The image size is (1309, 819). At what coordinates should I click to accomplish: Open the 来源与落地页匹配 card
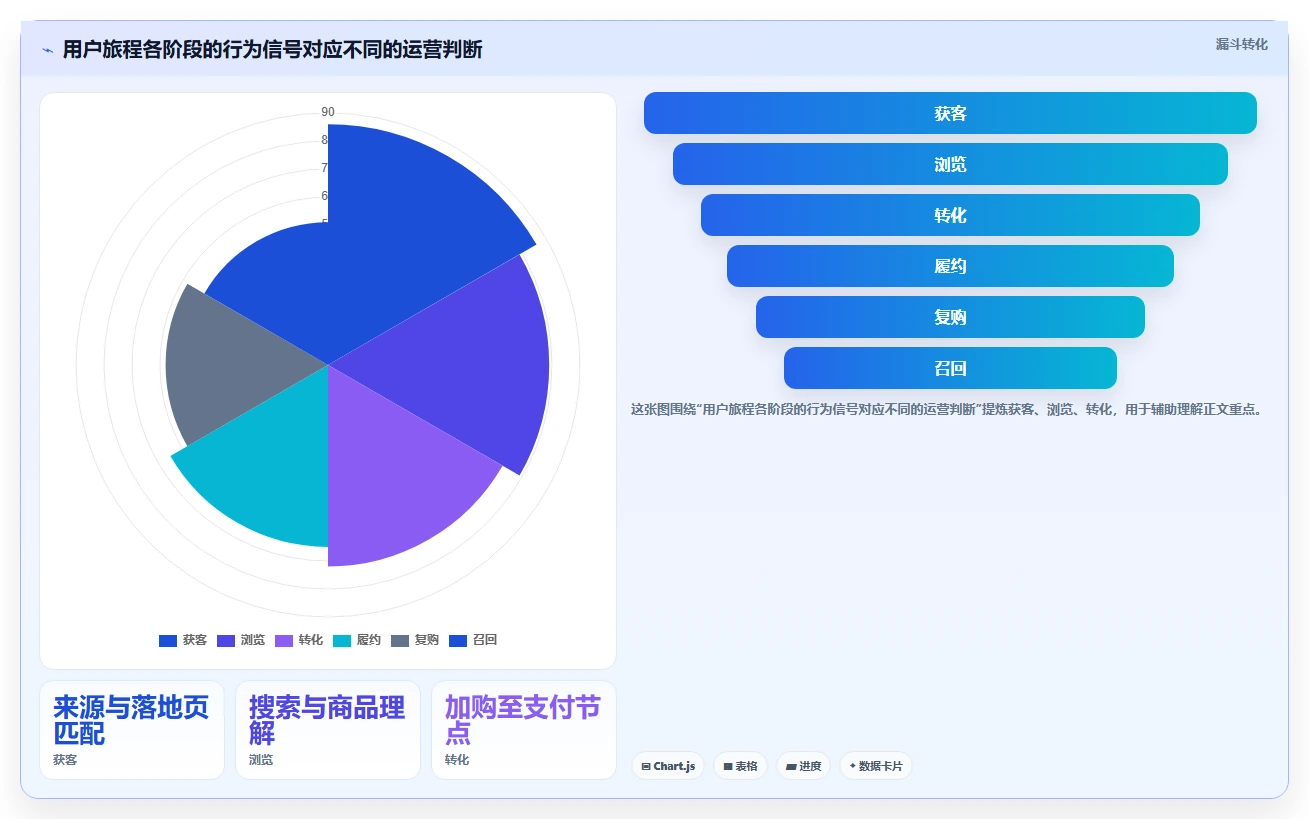click(x=132, y=730)
